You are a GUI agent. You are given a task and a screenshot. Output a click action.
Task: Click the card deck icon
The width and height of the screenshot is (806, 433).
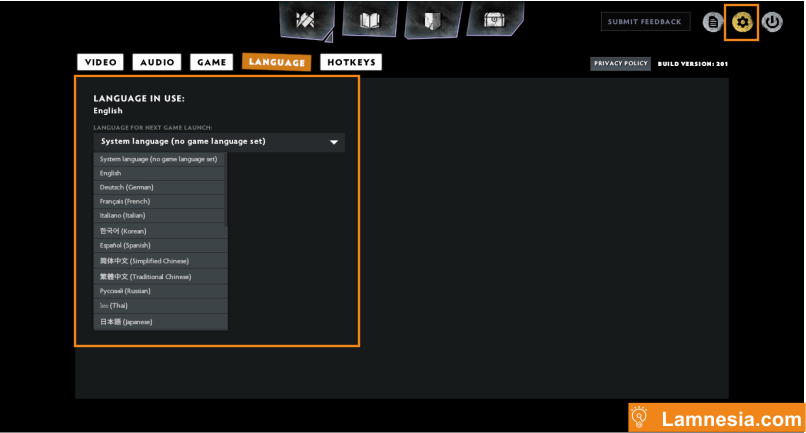tap(432, 20)
